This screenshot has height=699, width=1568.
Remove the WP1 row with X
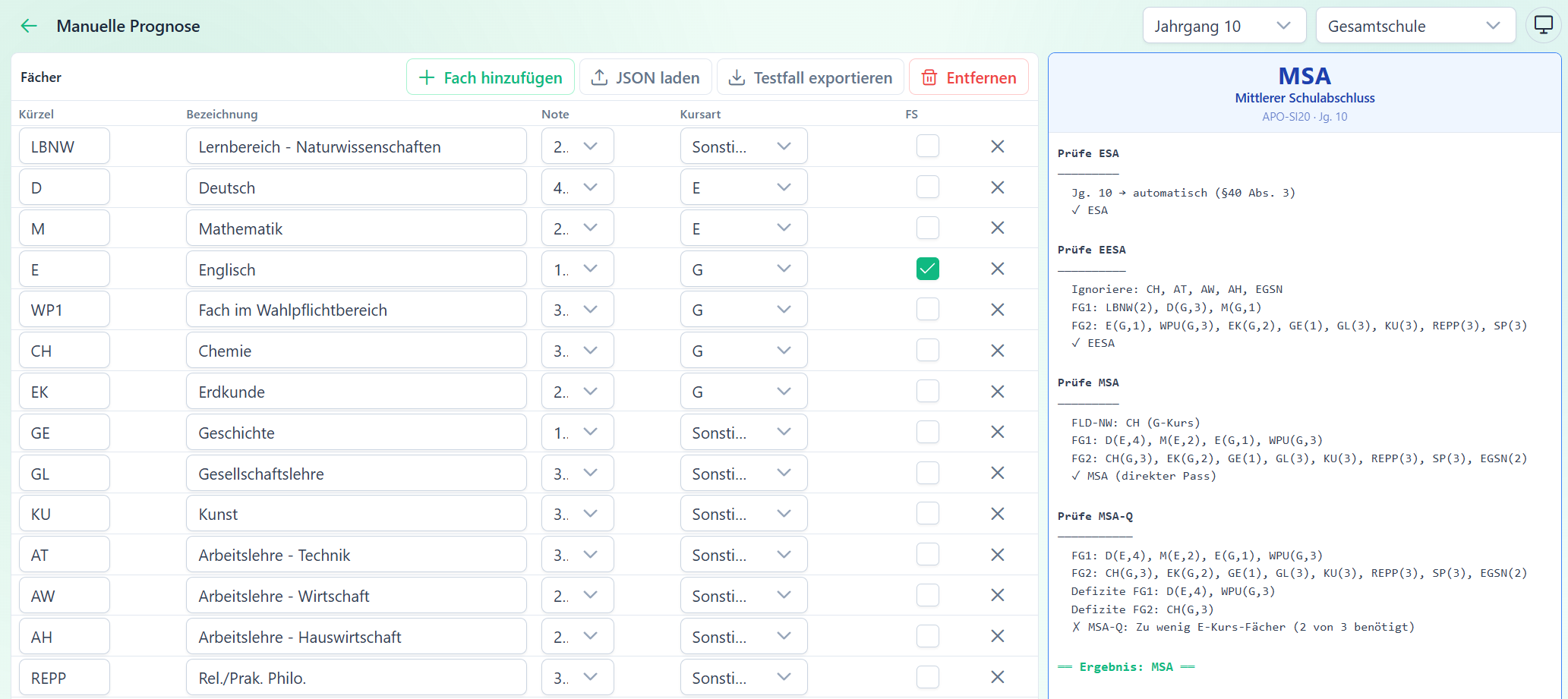coord(998,310)
